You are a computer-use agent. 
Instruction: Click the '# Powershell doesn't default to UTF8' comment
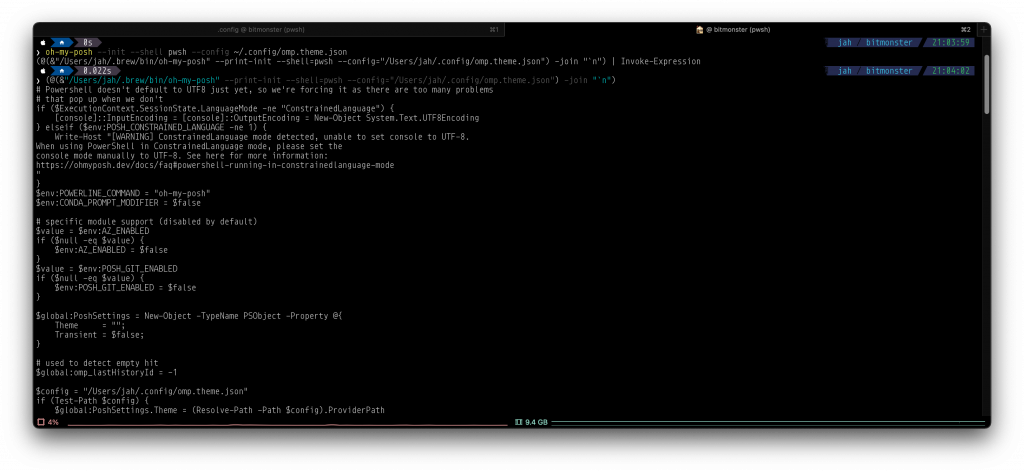[x=264, y=89]
